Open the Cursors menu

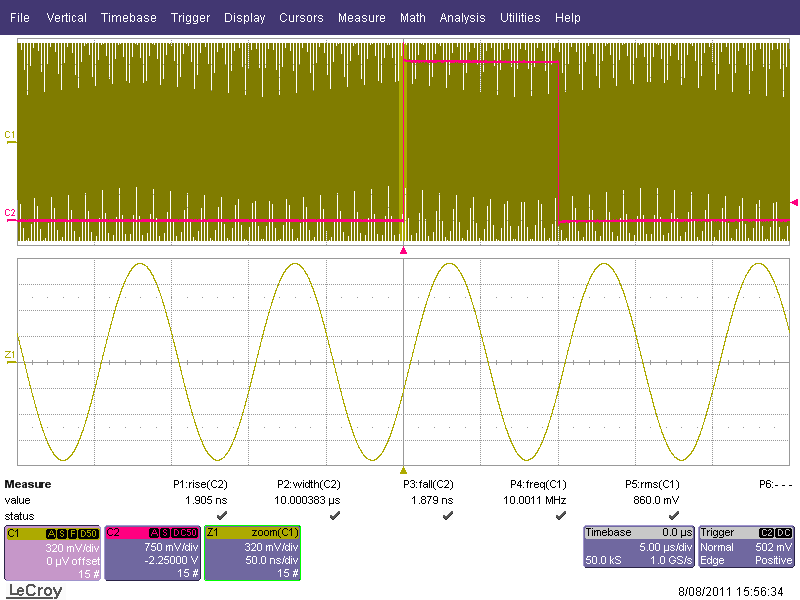tap(301, 18)
